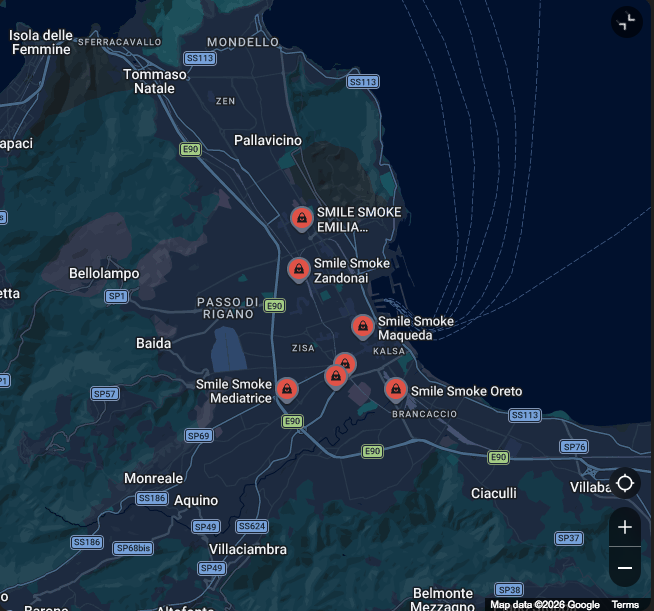
Task: Click the Smile Smoke Oreto text label
Action: 466,391
